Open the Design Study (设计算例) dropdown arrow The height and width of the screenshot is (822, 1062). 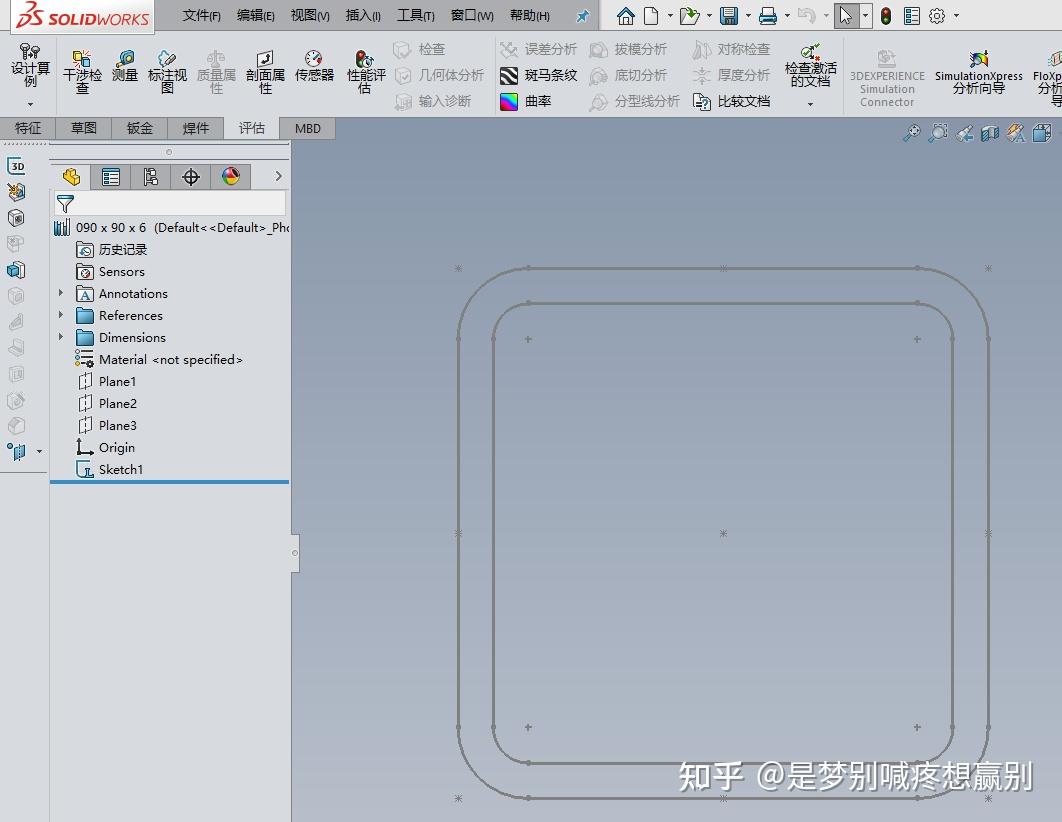pos(30,104)
